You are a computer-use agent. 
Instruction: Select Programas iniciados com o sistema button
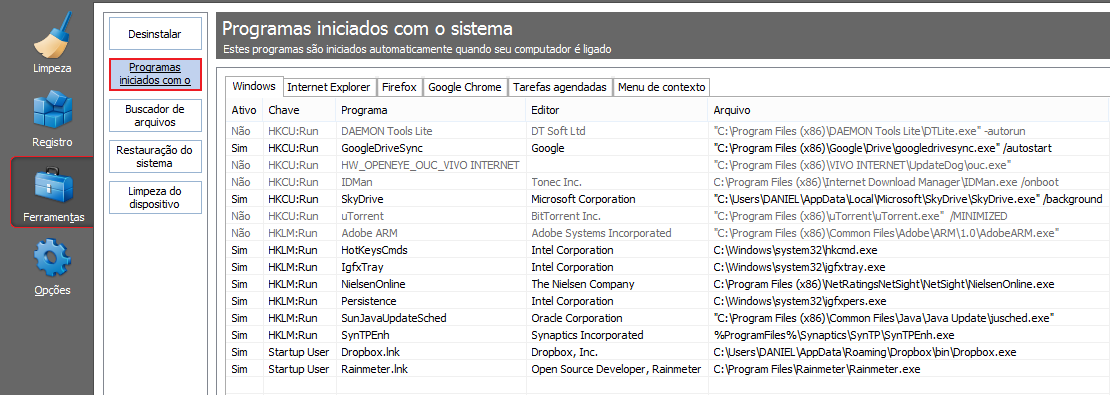point(155,74)
